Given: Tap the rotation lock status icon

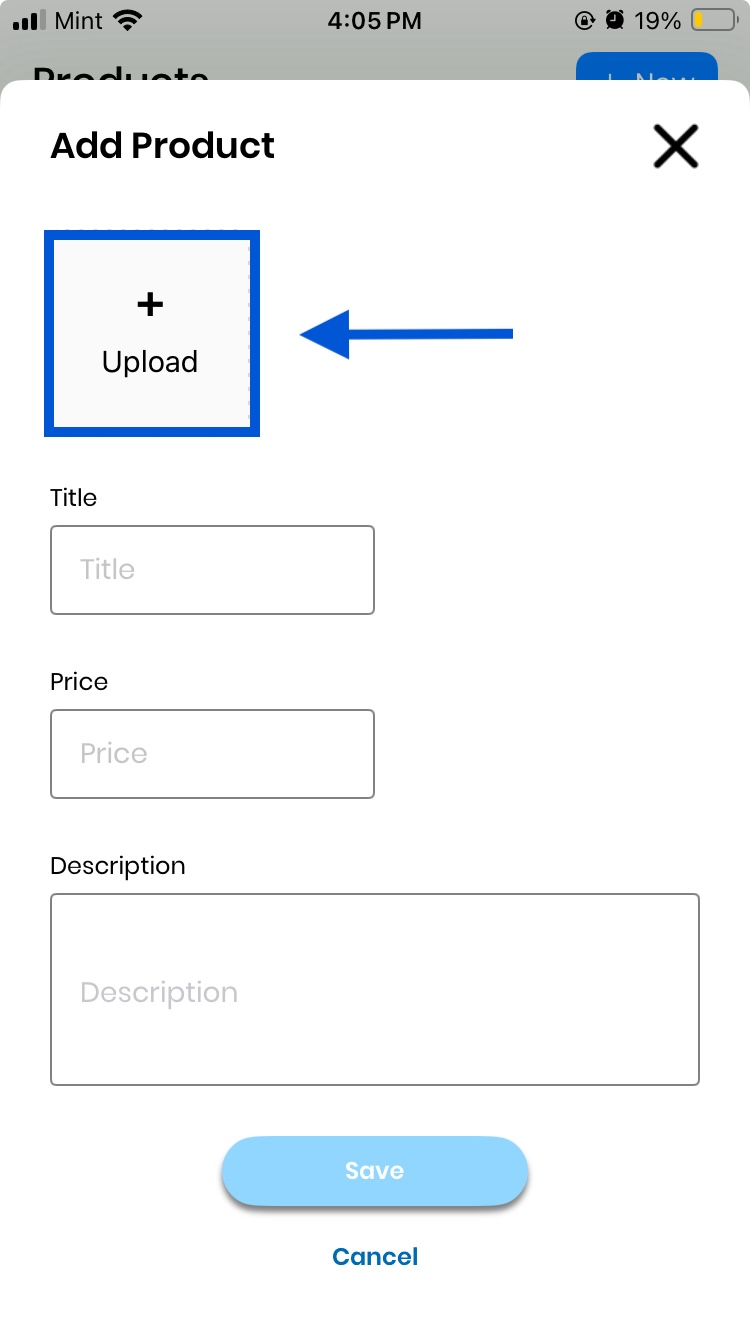Looking at the screenshot, I should [x=585, y=20].
